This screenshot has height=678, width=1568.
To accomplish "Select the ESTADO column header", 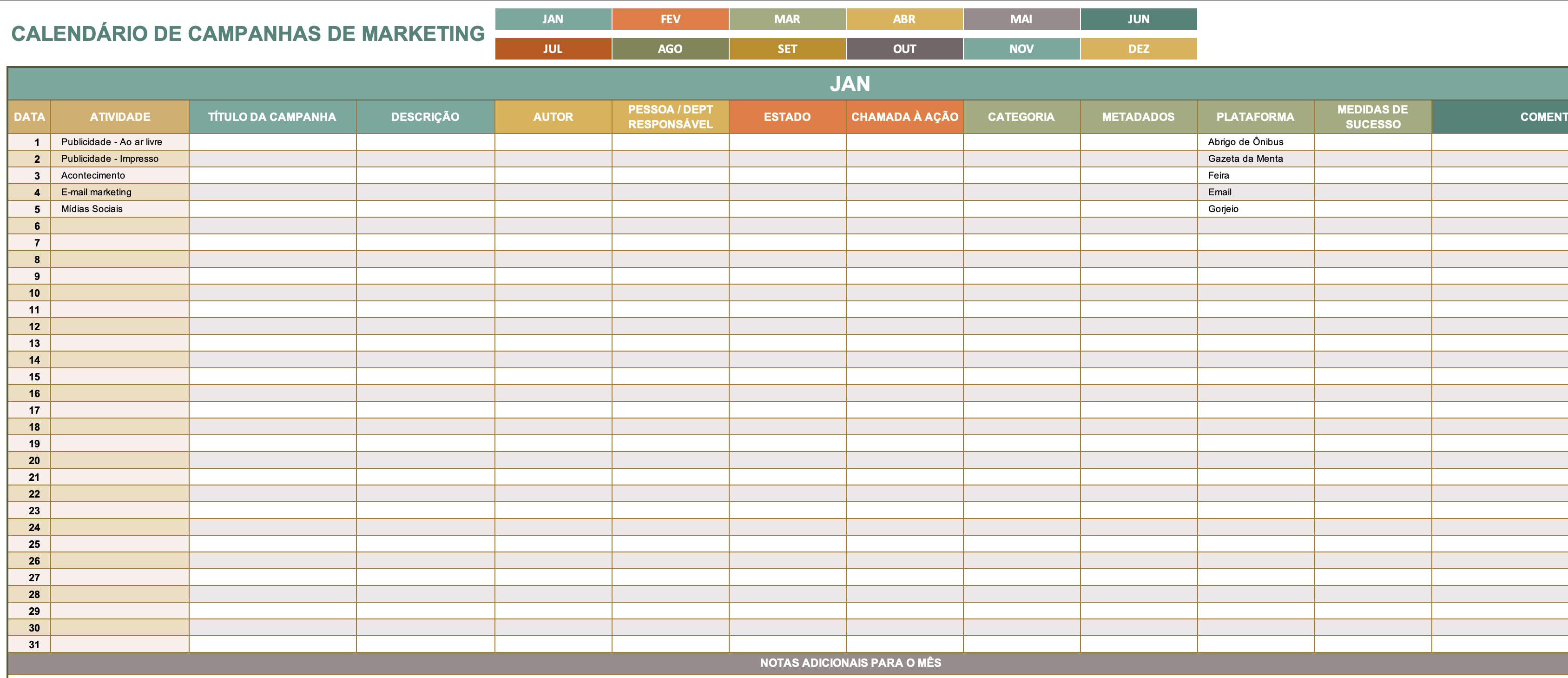I will 787,117.
